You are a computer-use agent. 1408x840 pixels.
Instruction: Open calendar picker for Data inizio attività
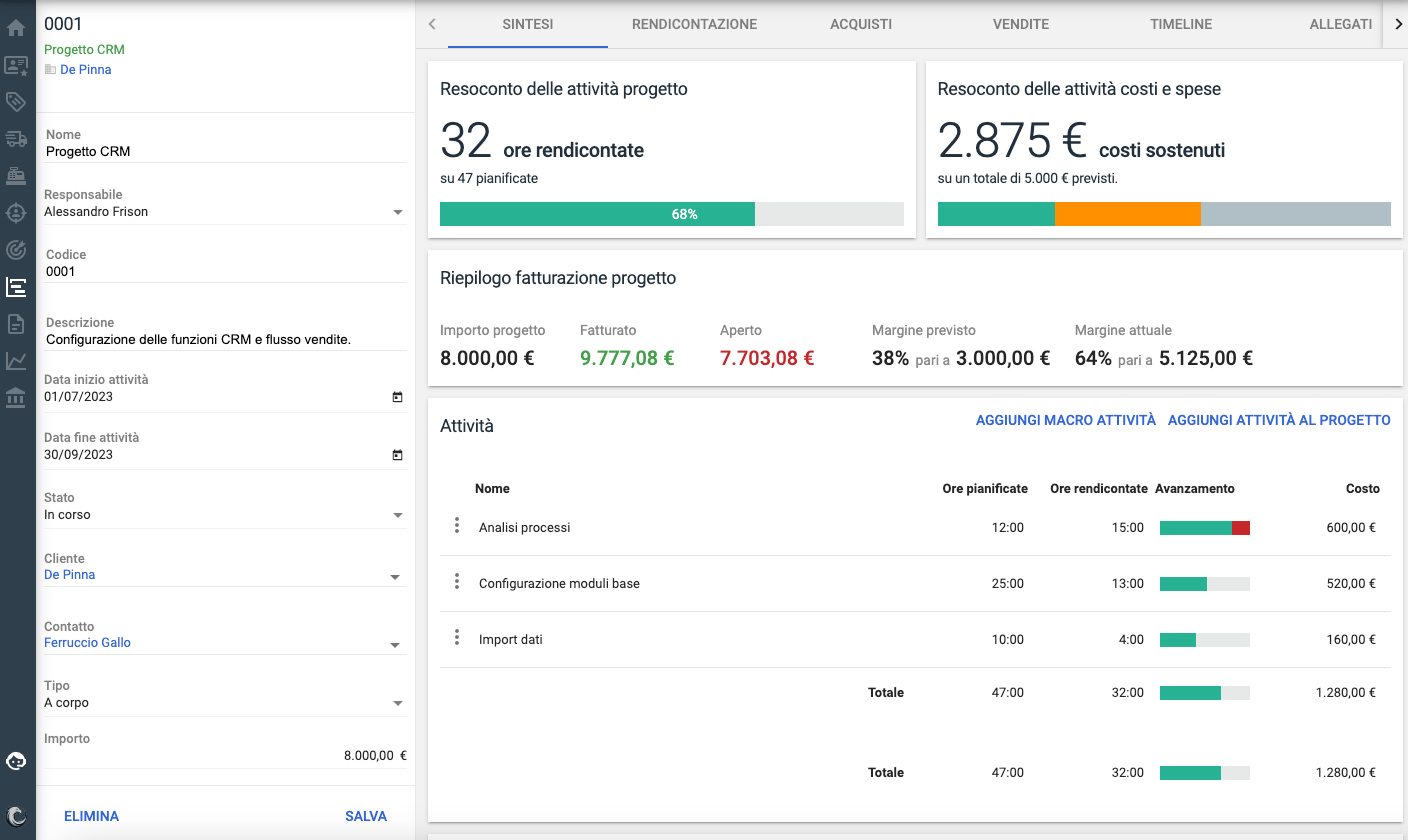coord(397,397)
